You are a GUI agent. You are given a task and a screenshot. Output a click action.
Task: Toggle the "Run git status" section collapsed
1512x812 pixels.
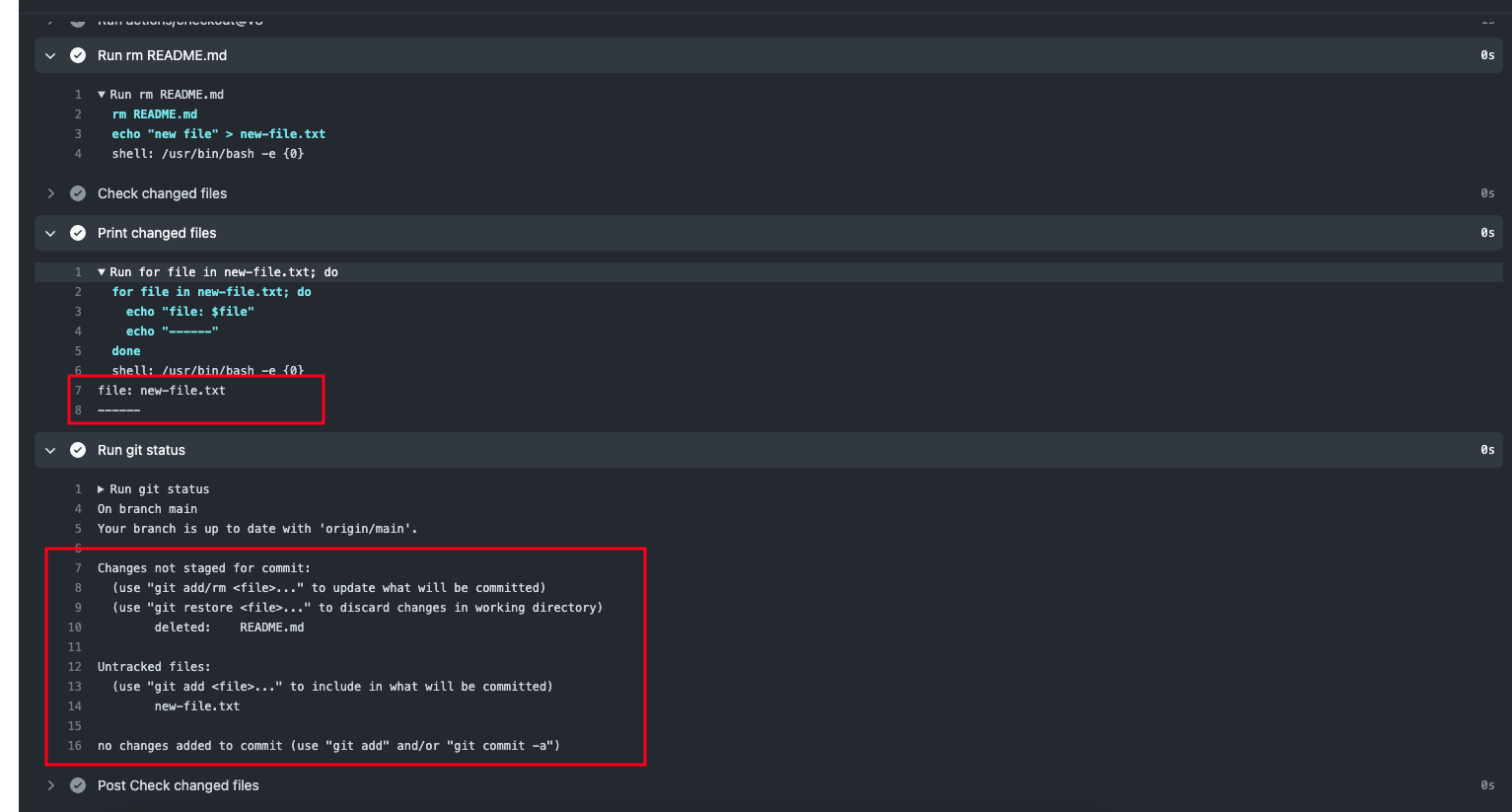pyautogui.click(x=50, y=450)
